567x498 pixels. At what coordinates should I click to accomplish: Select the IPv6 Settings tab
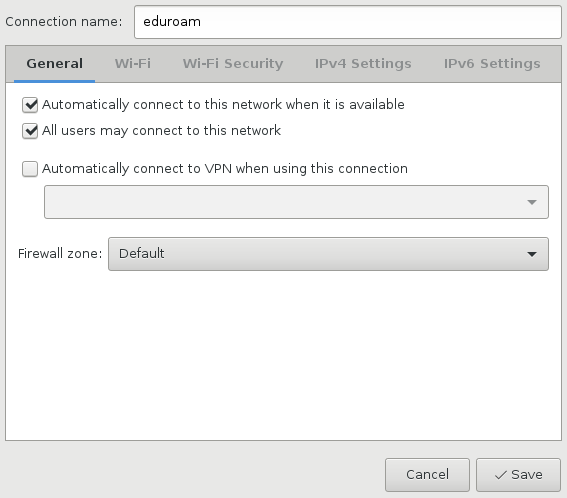click(x=492, y=64)
